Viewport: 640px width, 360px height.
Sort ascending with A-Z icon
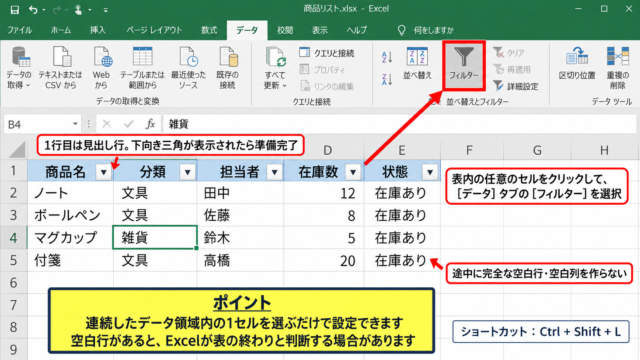pyautogui.click(x=387, y=58)
